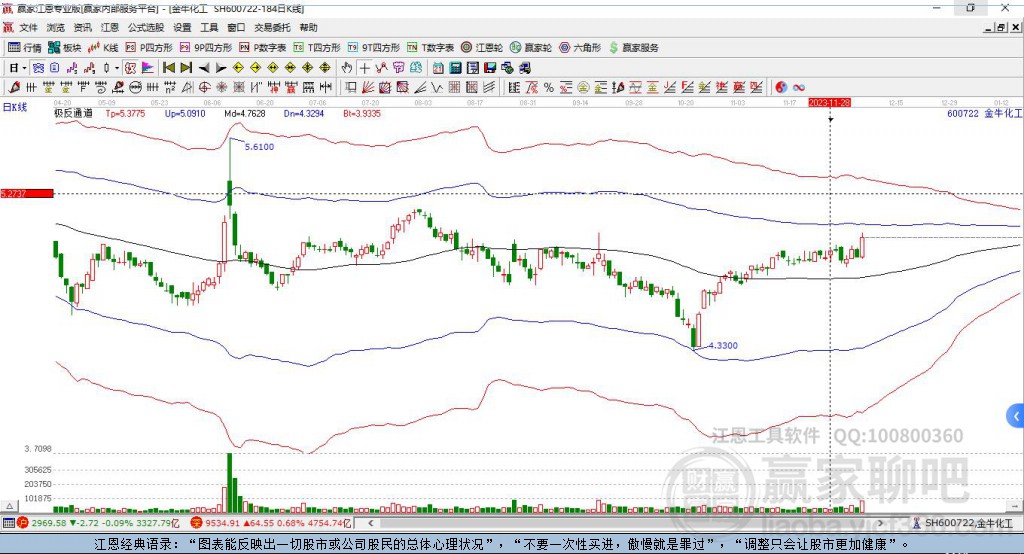The image size is (1024, 554).
Task: Click the 5.6100 high price label
Action: [259, 147]
